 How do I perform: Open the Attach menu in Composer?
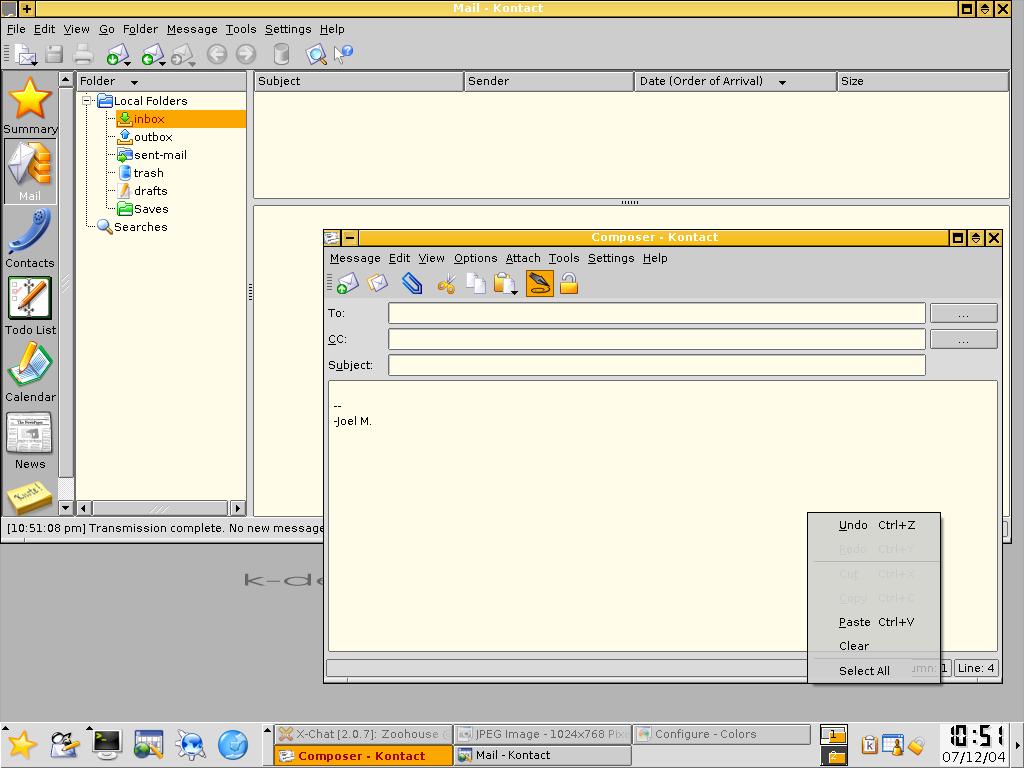click(523, 258)
